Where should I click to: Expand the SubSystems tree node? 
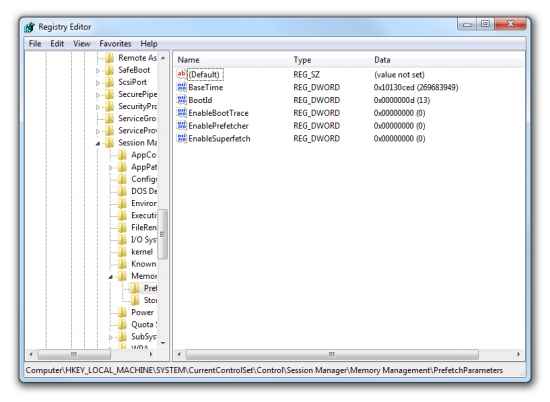point(111,337)
